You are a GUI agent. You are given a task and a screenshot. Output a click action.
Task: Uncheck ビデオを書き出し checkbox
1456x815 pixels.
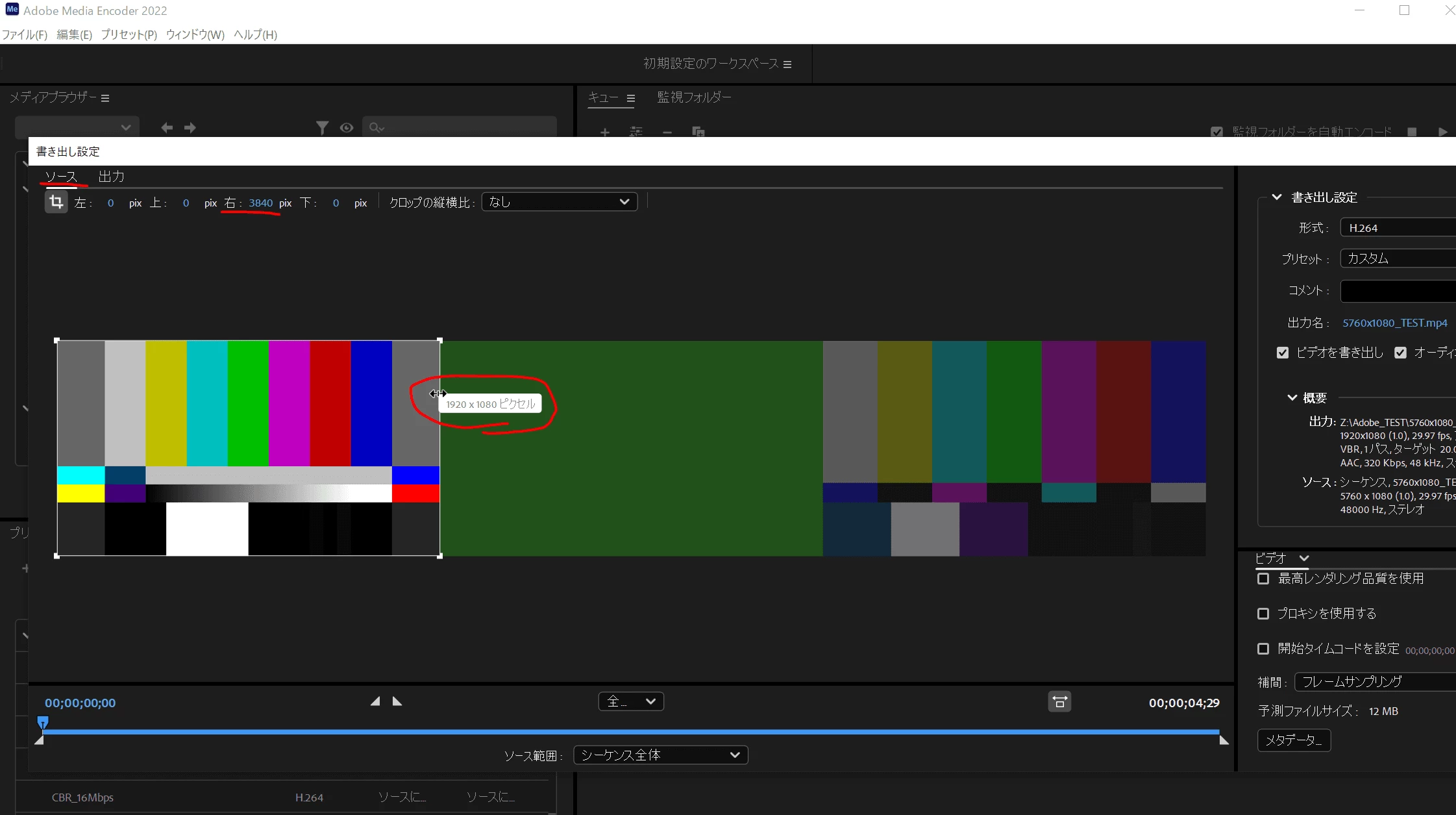click(x=1283, y=353)
